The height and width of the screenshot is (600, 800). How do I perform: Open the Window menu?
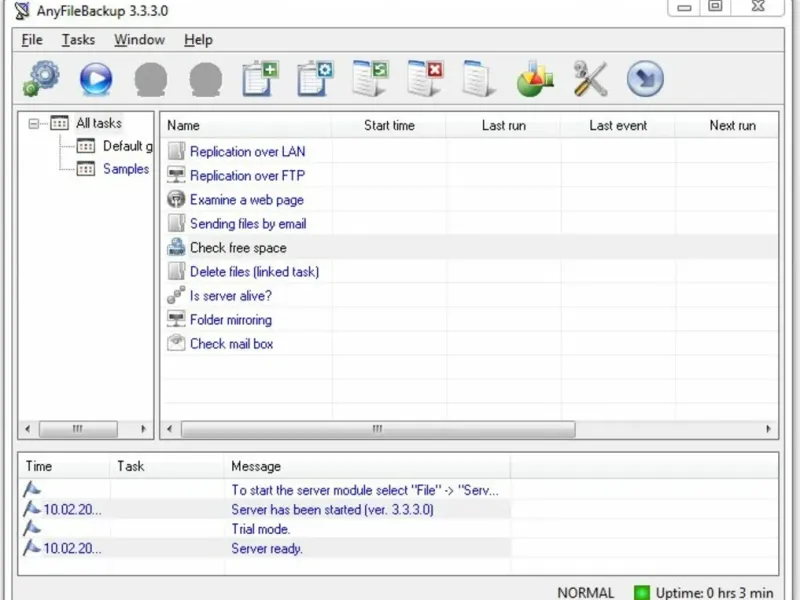[x=139, y=40]
